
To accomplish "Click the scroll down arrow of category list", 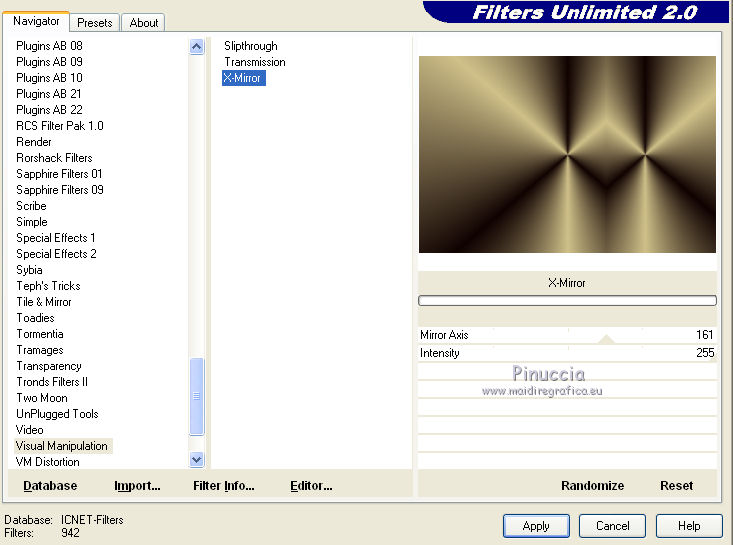I will (197, 460).
